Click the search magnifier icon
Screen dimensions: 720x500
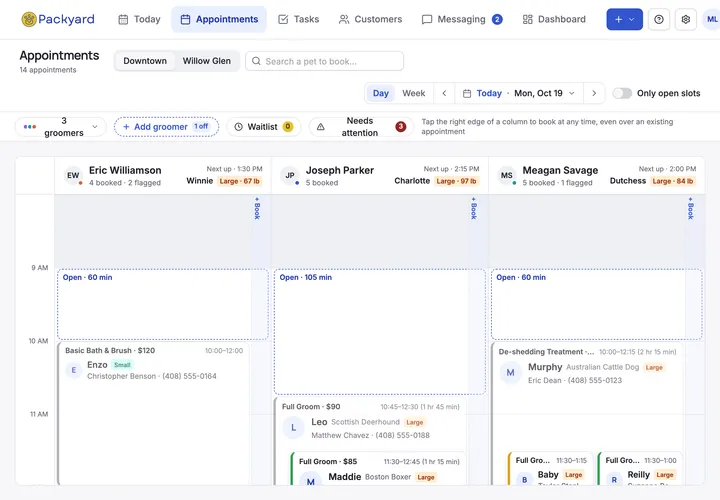[256, 61]
